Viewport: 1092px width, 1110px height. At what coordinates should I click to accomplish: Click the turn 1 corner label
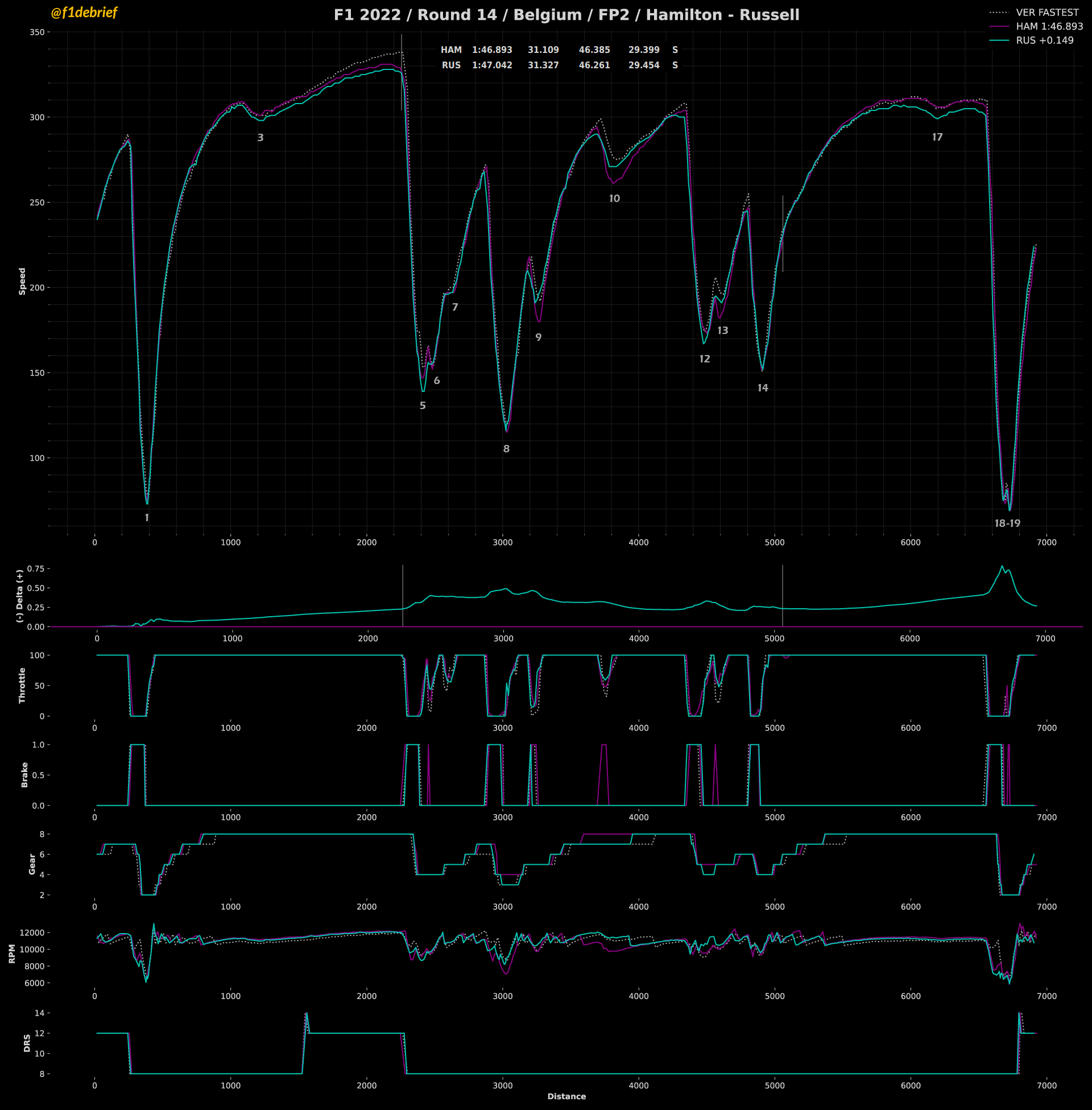click(x=147, y=518)
